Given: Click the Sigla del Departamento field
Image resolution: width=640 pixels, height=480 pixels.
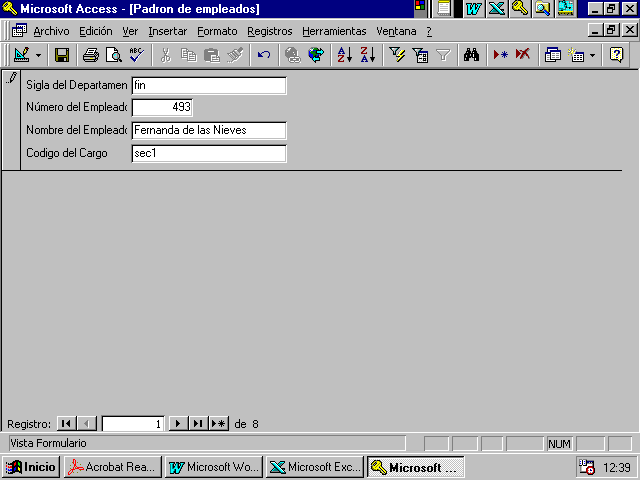Looking at the screenshot, I should 209,85.
